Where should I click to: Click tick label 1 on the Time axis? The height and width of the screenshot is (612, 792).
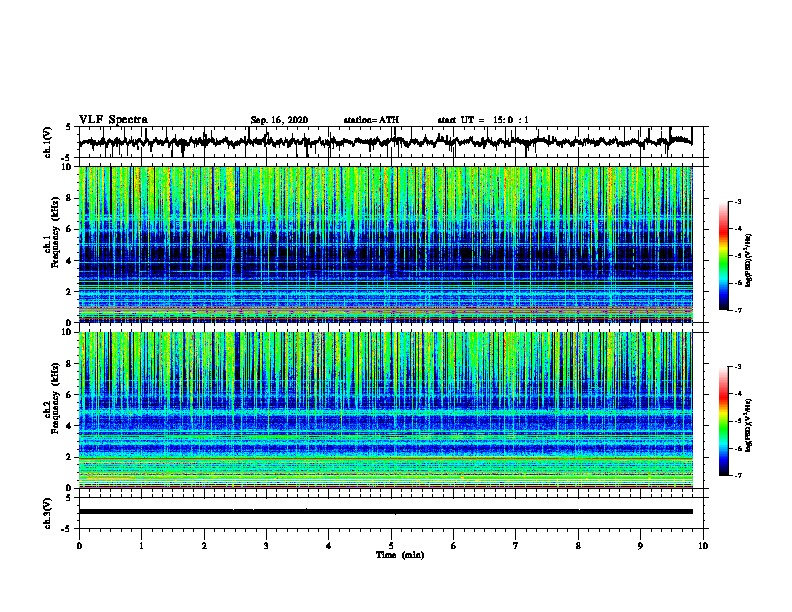[141, 546]
